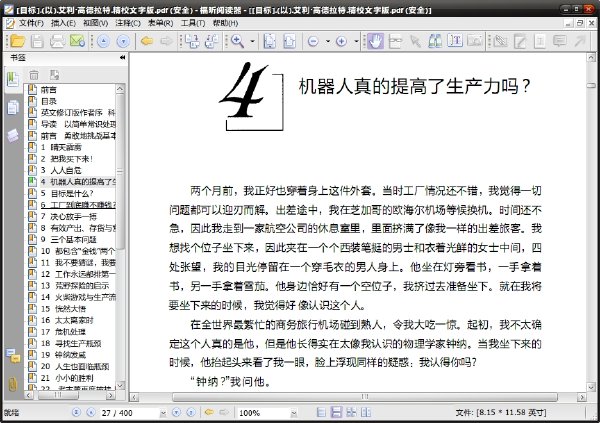The image size is (600, 423).
Task: Switch to single page view mode
Action: point(321,412)
